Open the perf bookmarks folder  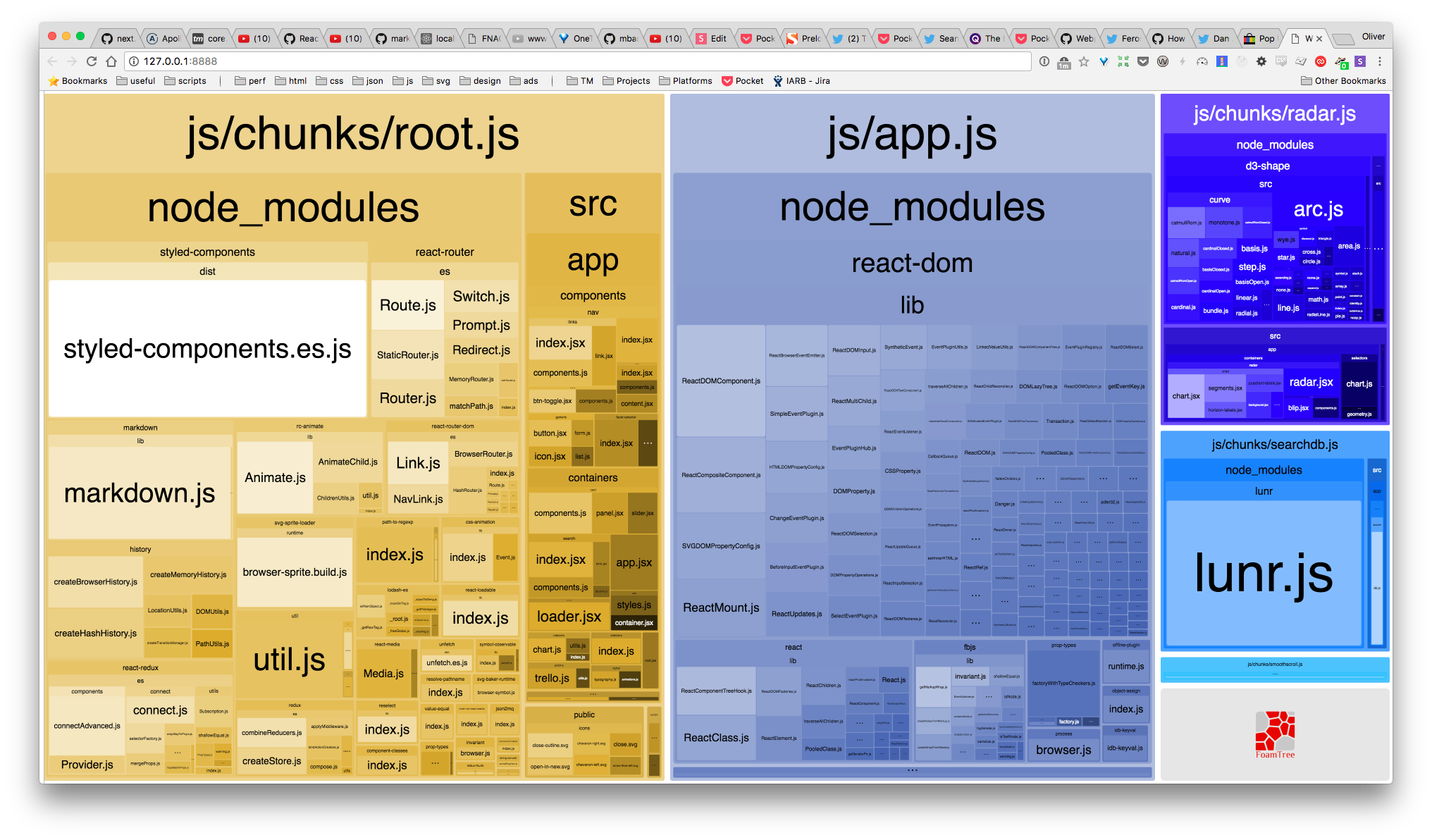point(250,81)
